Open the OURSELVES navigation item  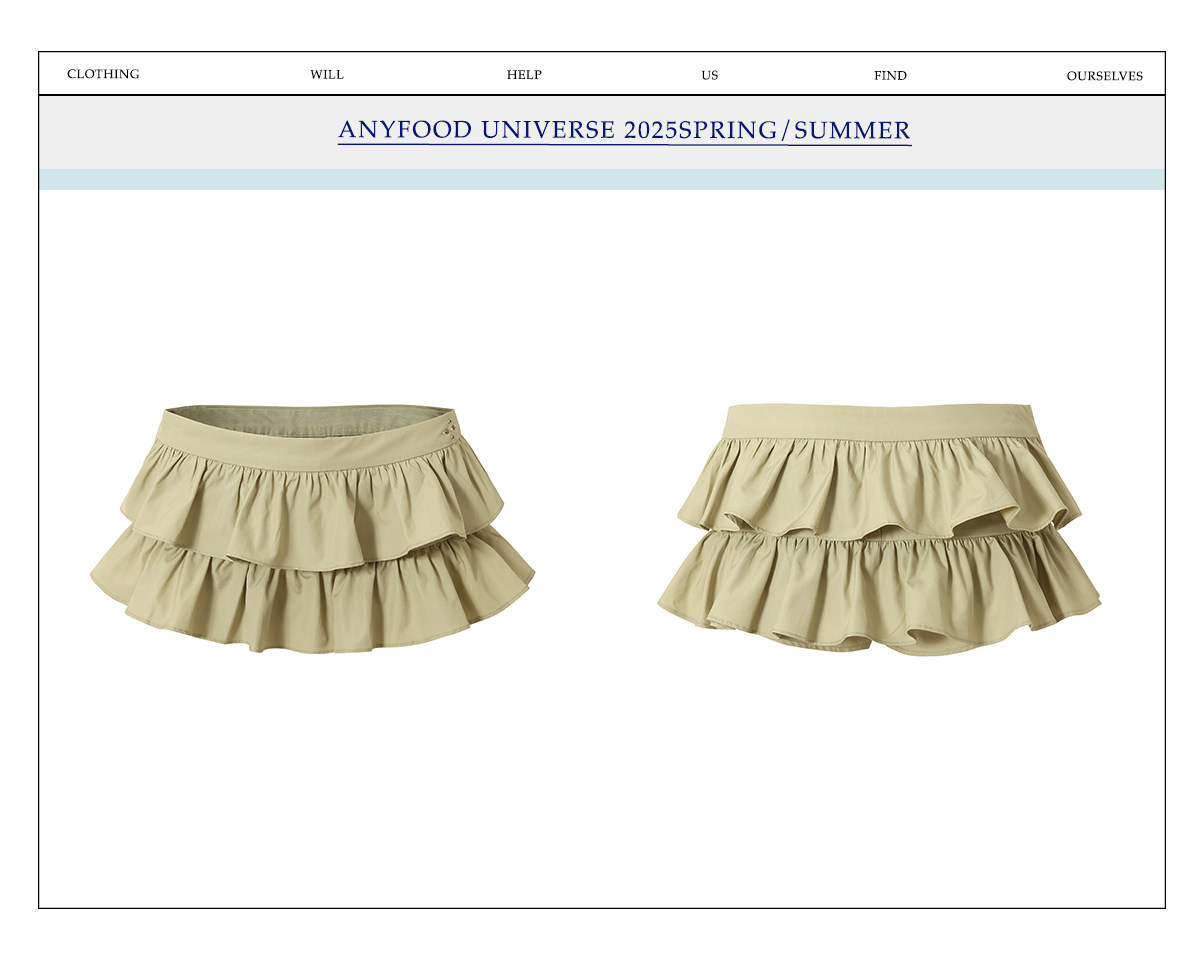pyautogui.click(x=1104, y=76)
